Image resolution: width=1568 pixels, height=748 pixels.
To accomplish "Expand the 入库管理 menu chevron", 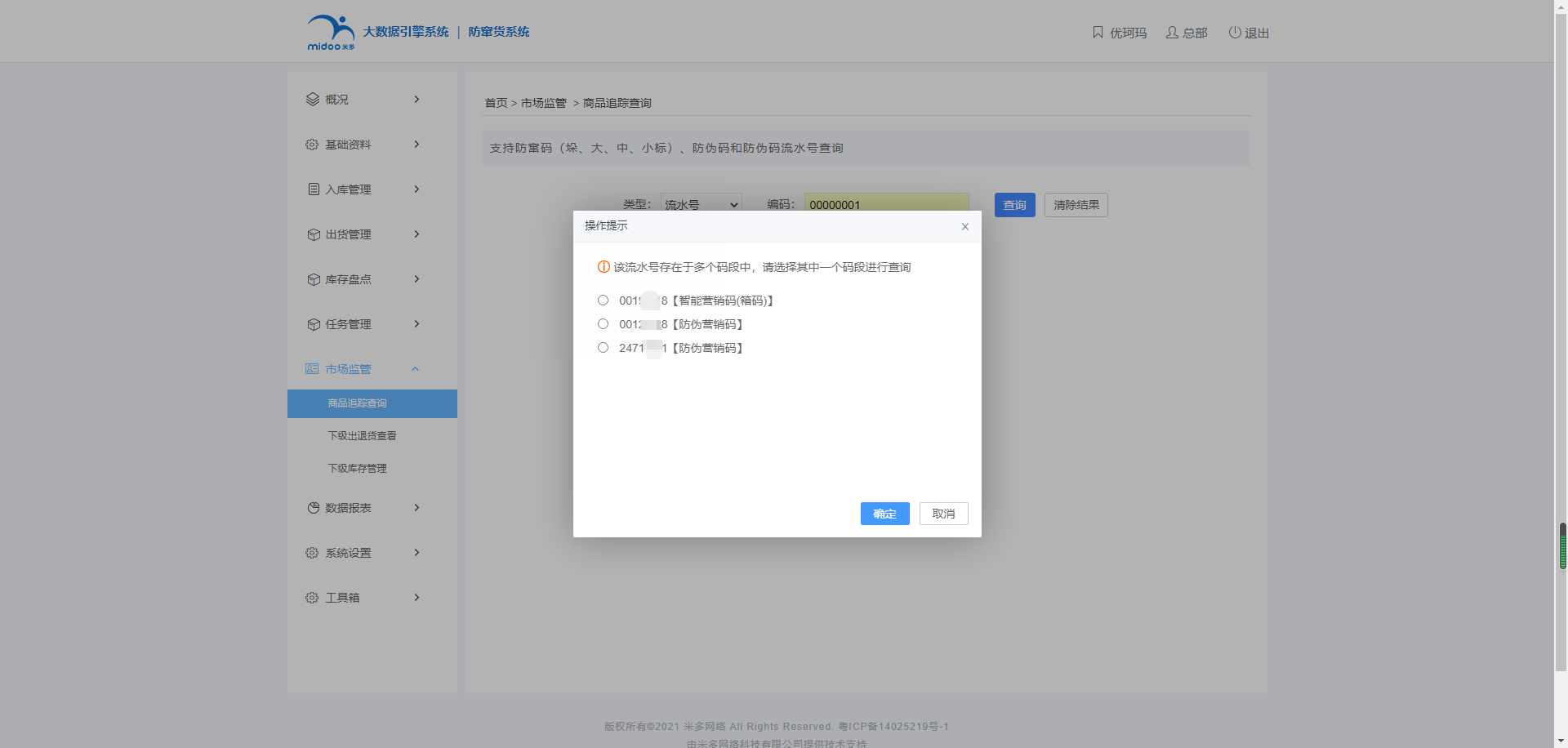I will point(416,189).
